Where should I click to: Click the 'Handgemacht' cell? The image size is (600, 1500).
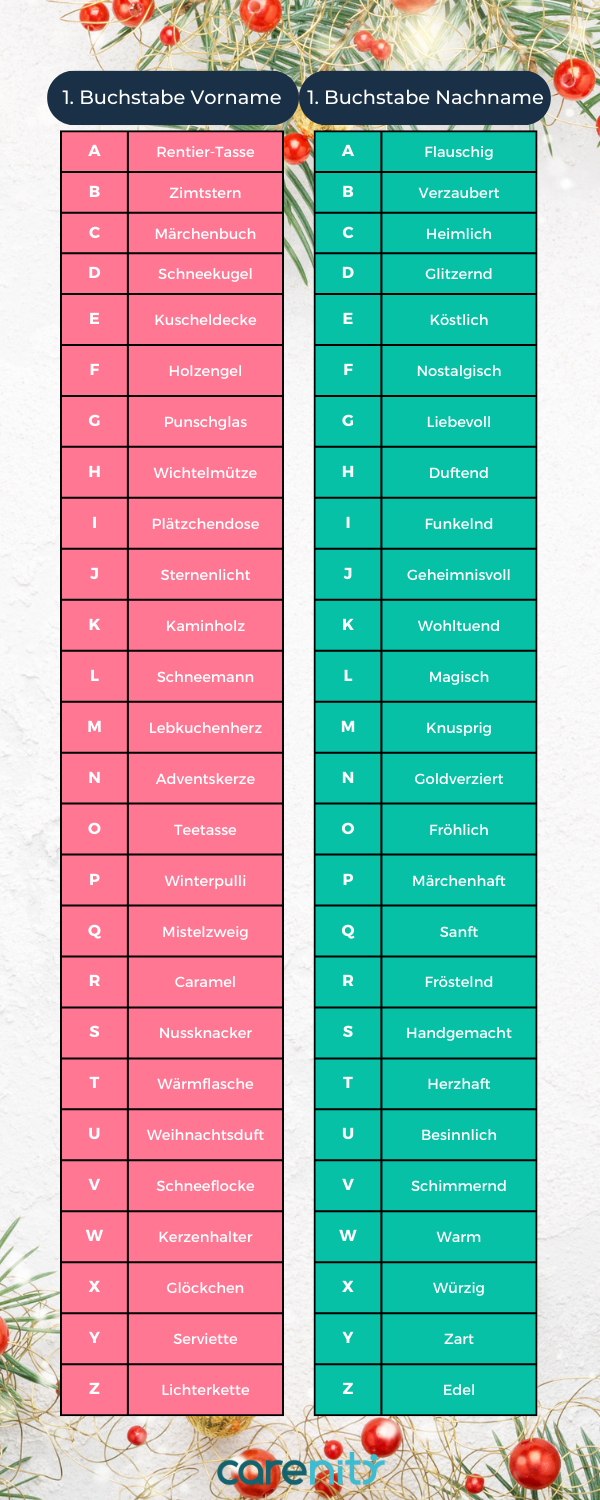(458, 1033)
